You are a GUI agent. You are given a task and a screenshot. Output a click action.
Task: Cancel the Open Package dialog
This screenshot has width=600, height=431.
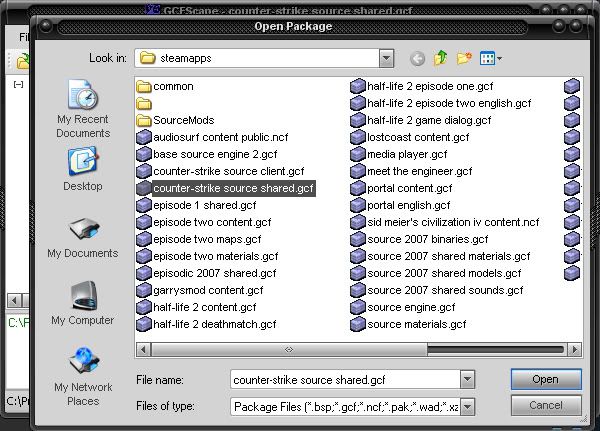tap(546, 406)
